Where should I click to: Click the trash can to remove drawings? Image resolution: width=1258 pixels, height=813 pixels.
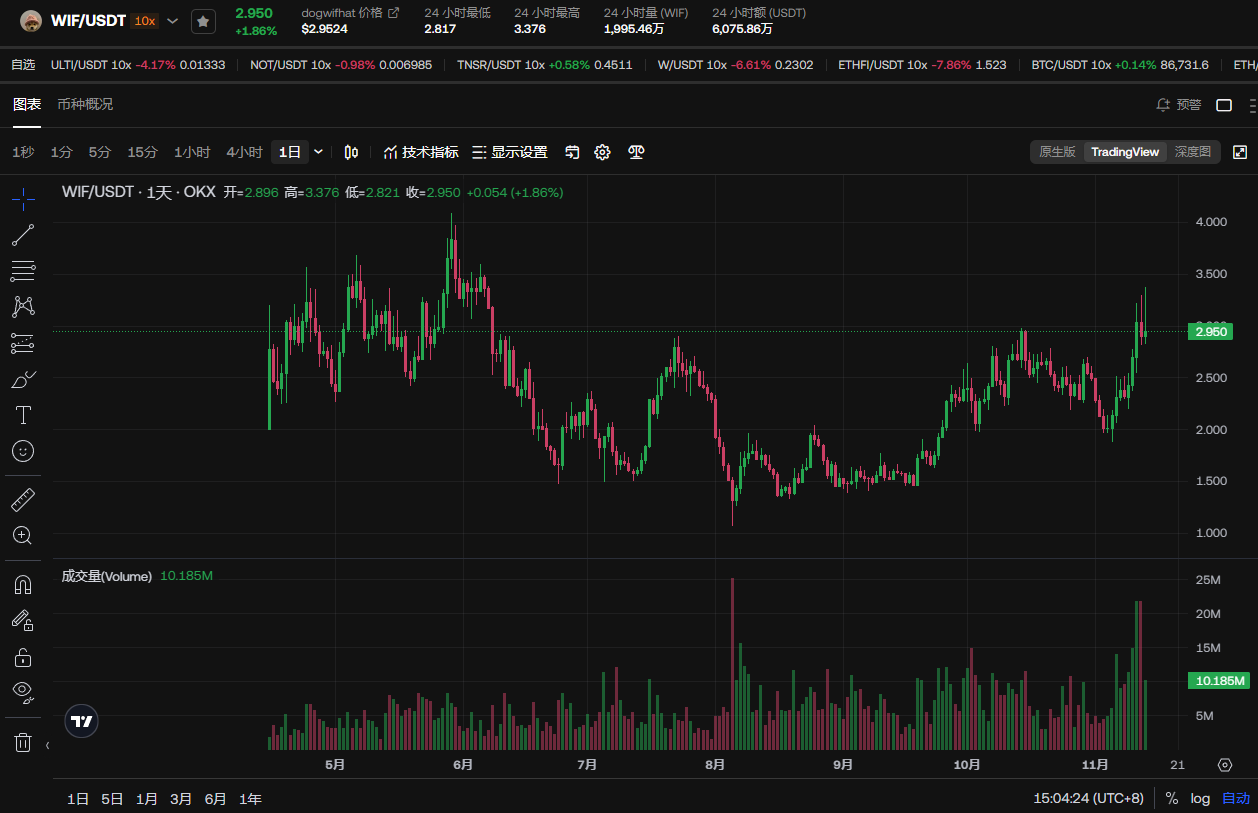click(x=23, y=742)
